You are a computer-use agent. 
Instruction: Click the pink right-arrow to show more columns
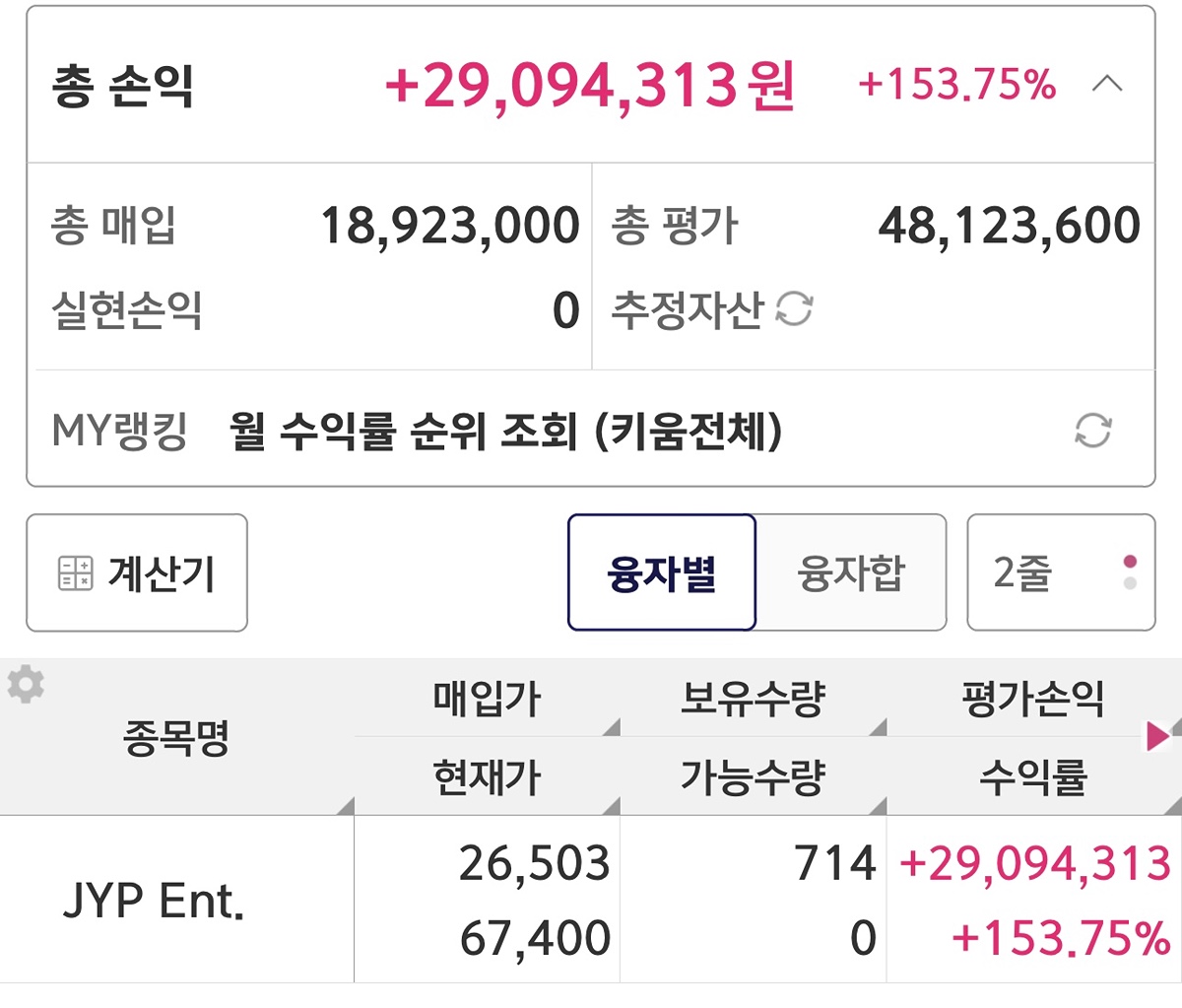[x=1157, y=735]
